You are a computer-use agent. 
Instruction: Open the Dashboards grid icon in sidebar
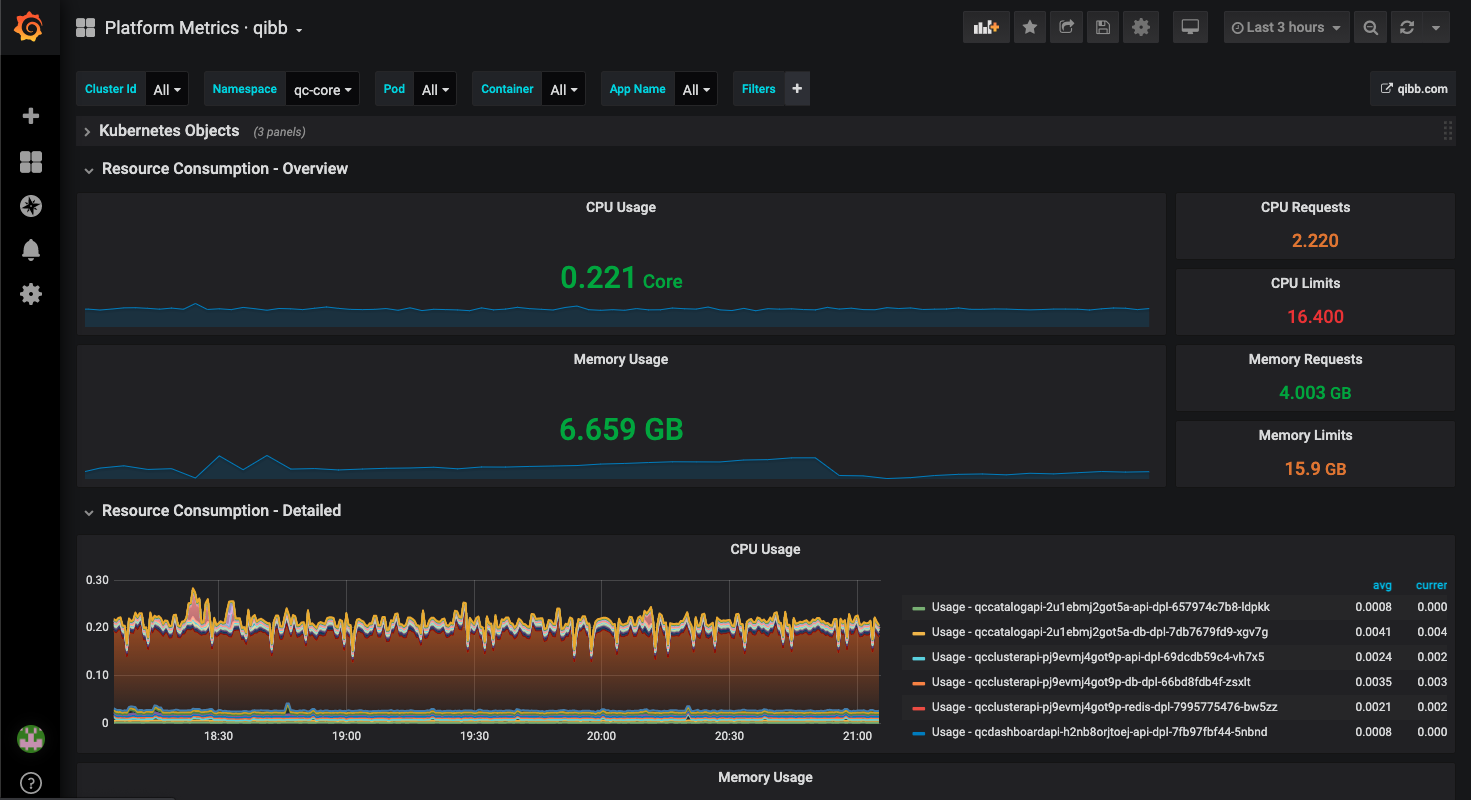tap(31, 162)
